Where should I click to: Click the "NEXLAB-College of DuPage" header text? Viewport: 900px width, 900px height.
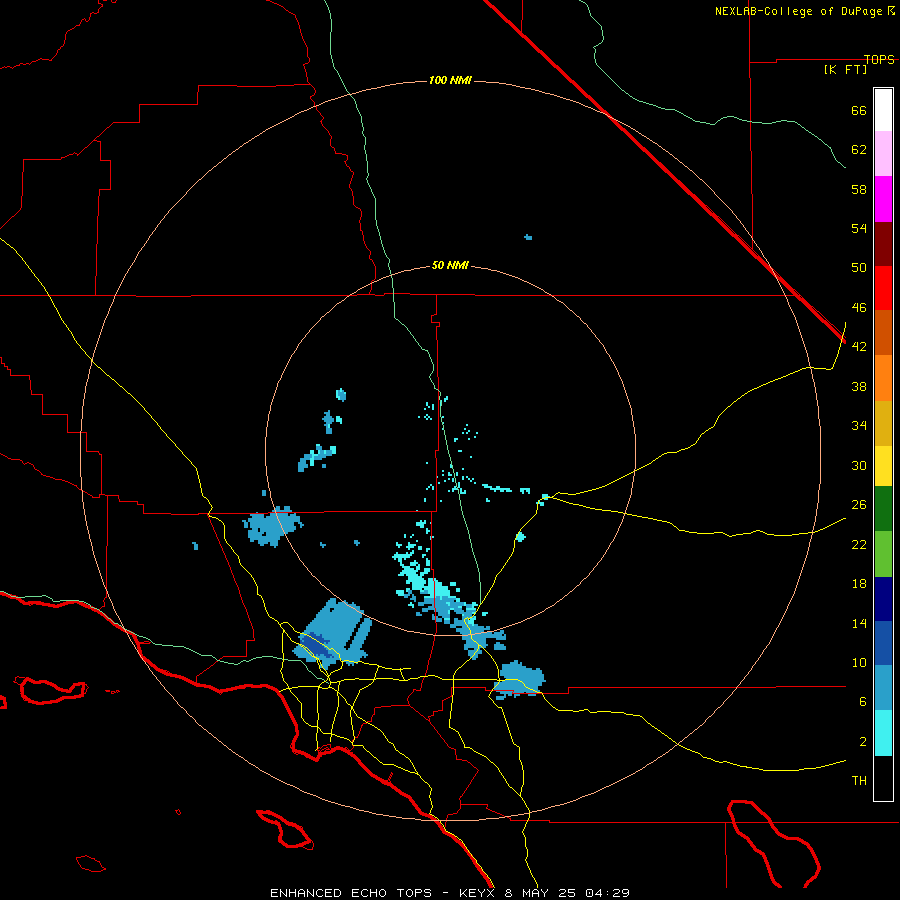798,11
